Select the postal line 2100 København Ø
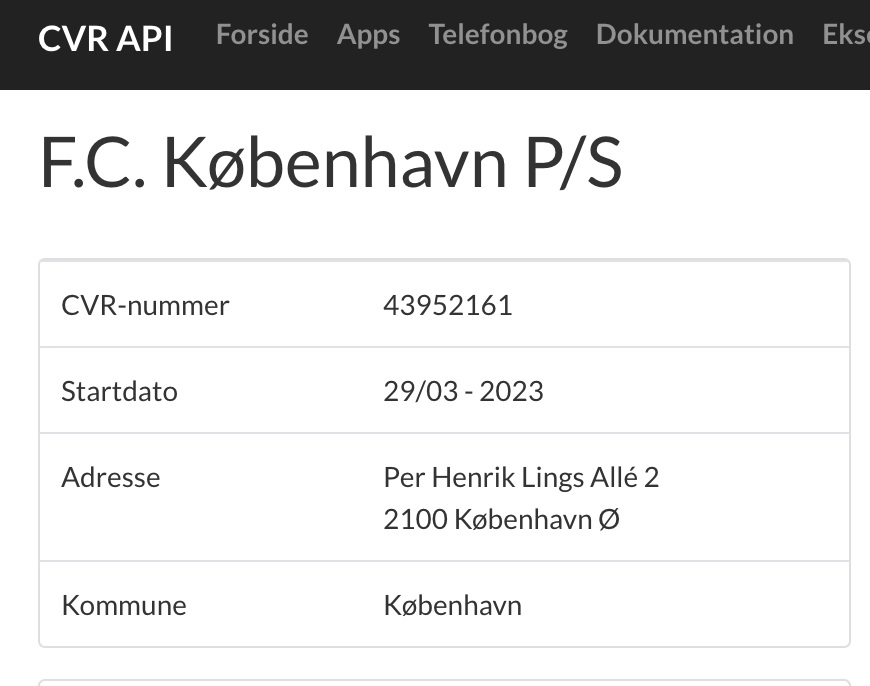Image resolution: width=870 pixels, height=686 pixels. 502,519
